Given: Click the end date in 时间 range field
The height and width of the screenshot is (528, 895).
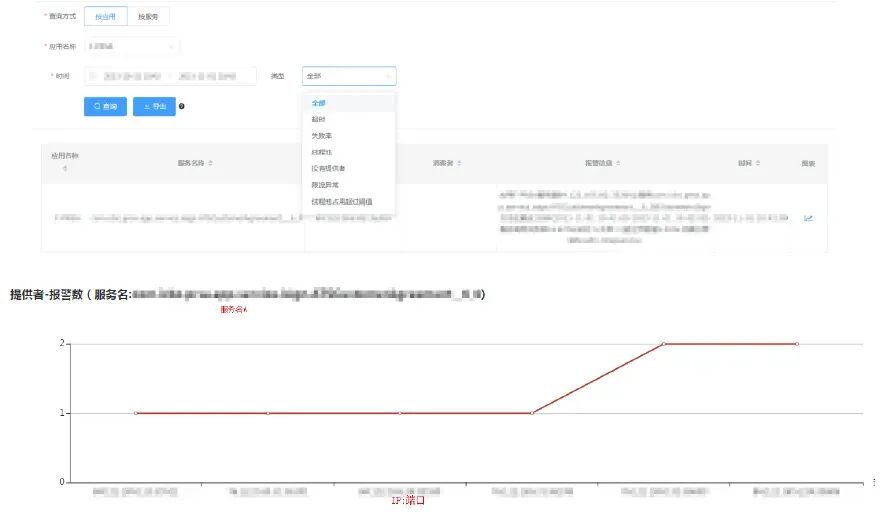Looking at the screenshot, I should tap(207, 76).
